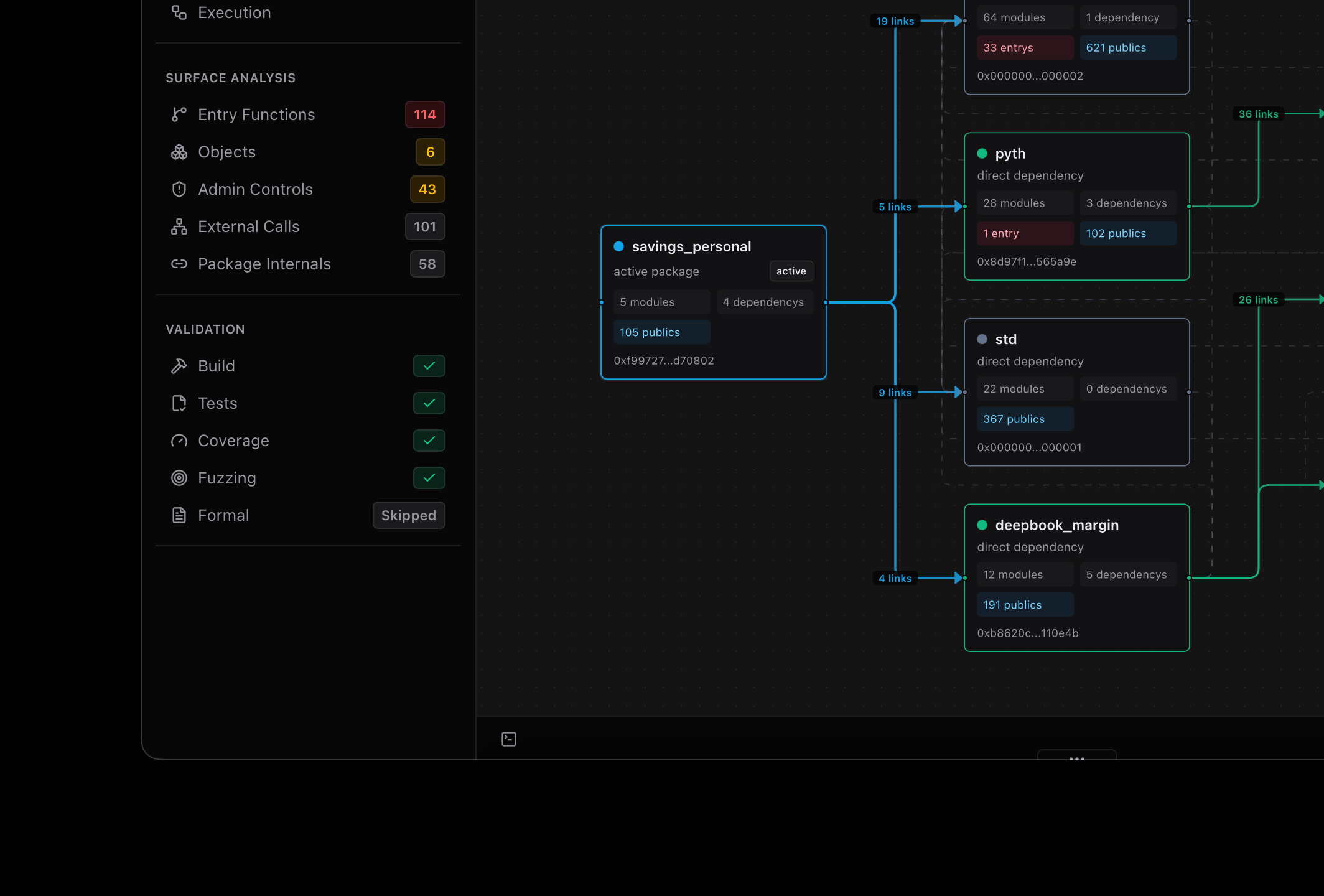
Task: Click the 22 modules chip in std
Action: pyautogui.click(x=1025, y=389)
